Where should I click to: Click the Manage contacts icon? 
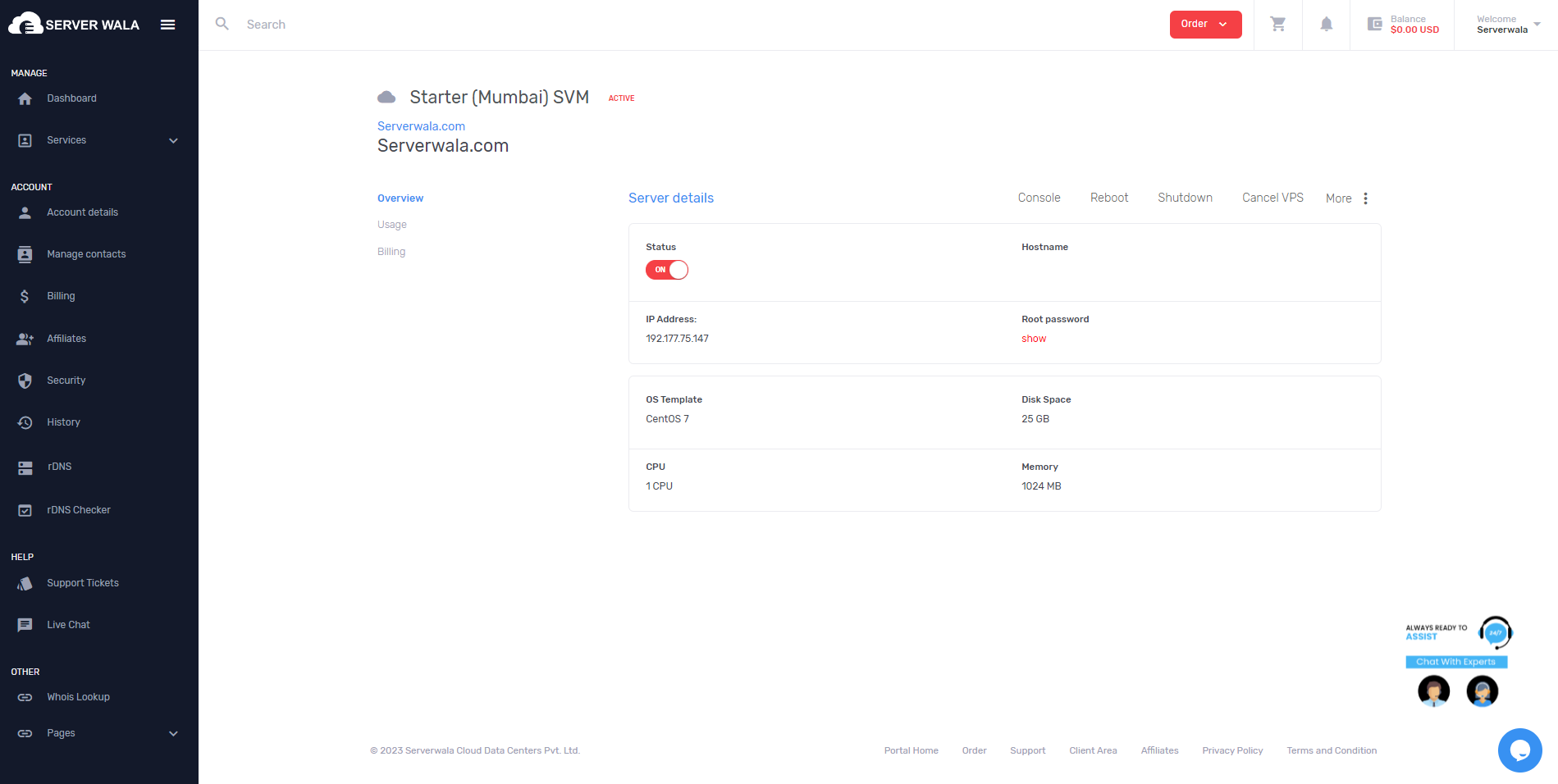(25, 254)
